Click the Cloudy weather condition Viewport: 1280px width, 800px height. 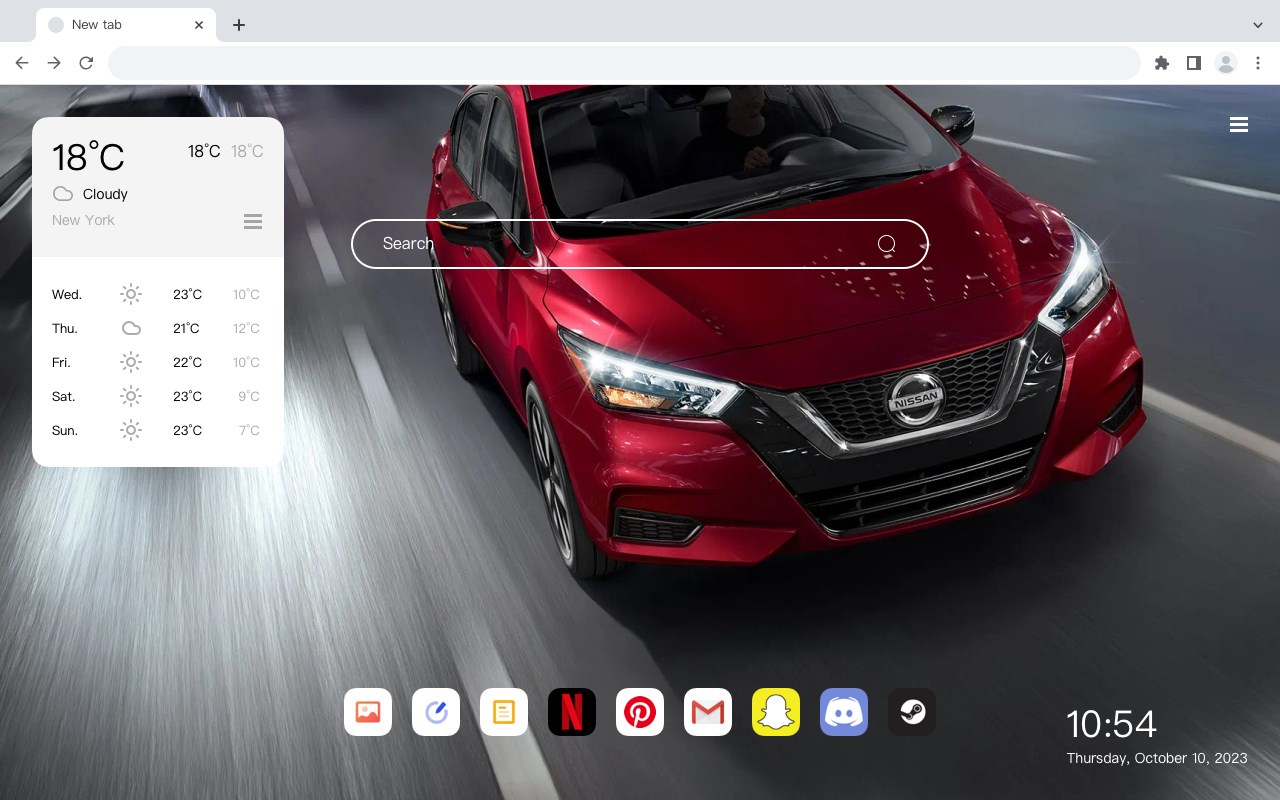pos(105,194)
